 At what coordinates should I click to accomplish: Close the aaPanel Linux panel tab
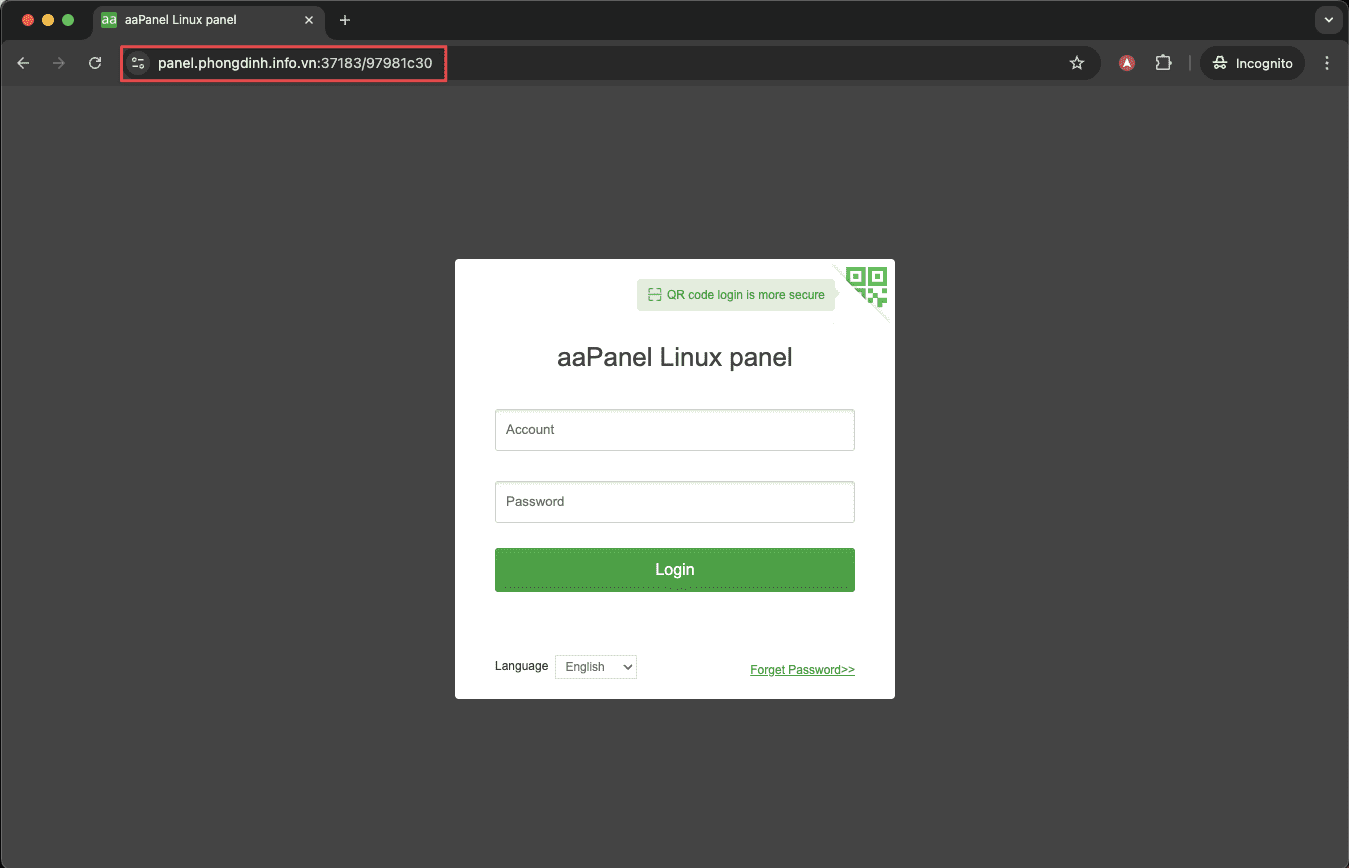309,20
